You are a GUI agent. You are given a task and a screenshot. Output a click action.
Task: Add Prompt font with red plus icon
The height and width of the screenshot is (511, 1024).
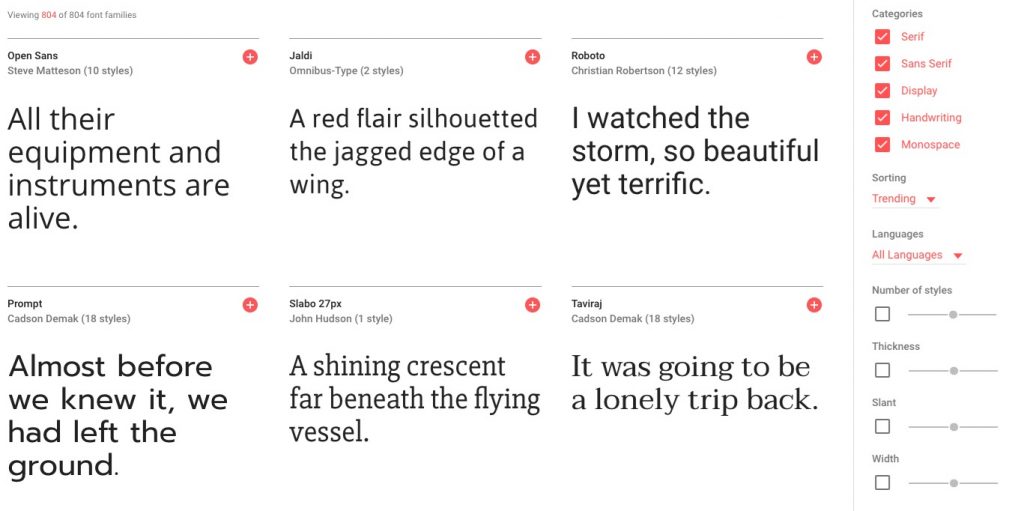[x=250, y=305]
